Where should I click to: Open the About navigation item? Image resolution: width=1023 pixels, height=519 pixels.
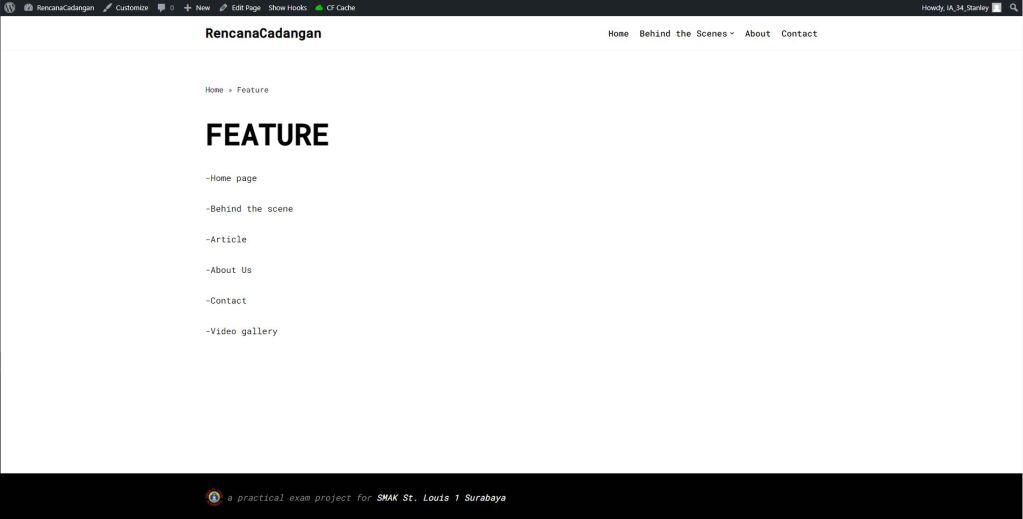tap(757, 34)
